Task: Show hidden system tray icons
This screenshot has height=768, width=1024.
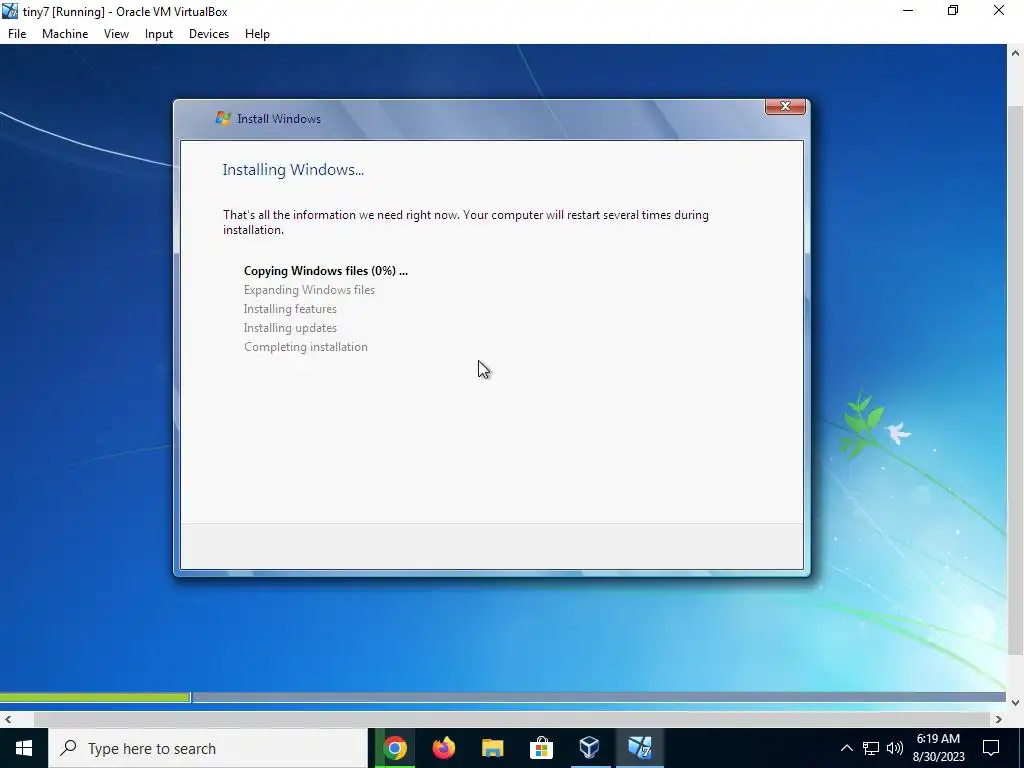Action: point(846,748)
